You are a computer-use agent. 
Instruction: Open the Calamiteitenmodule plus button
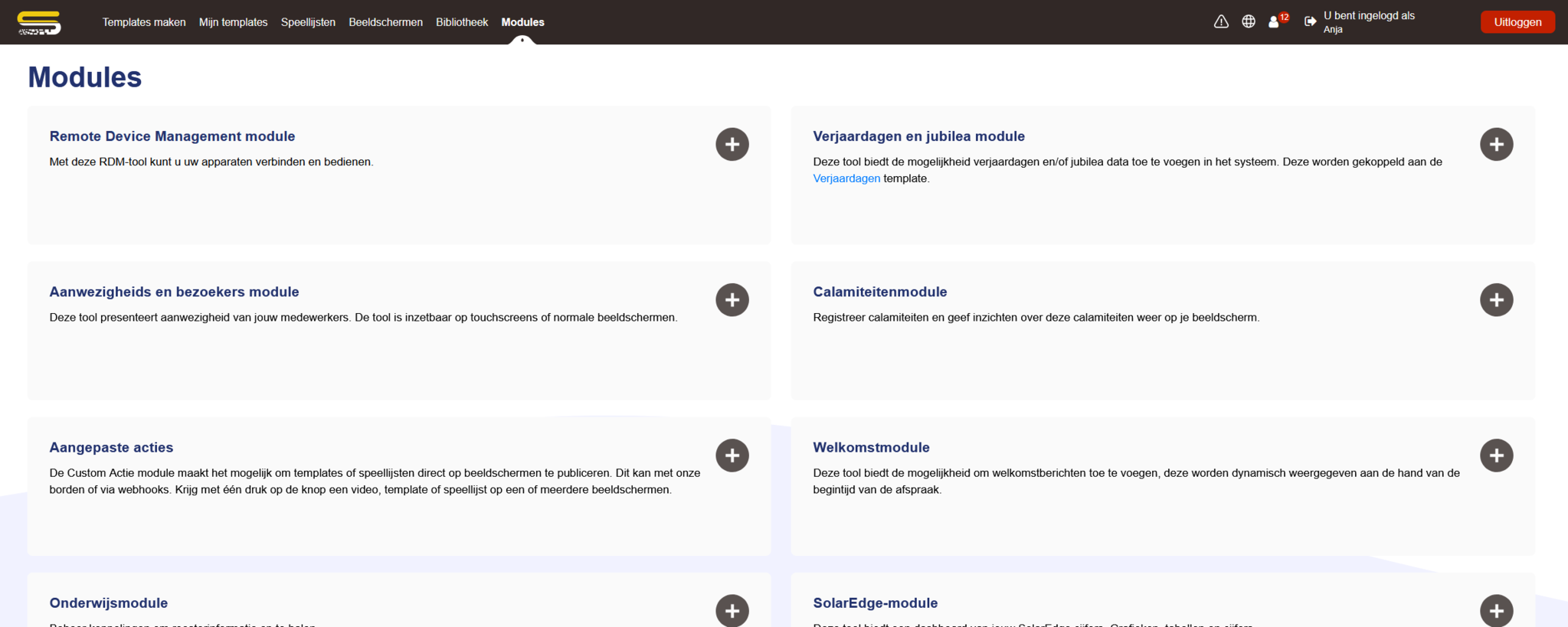click(x=1495, y=300)
